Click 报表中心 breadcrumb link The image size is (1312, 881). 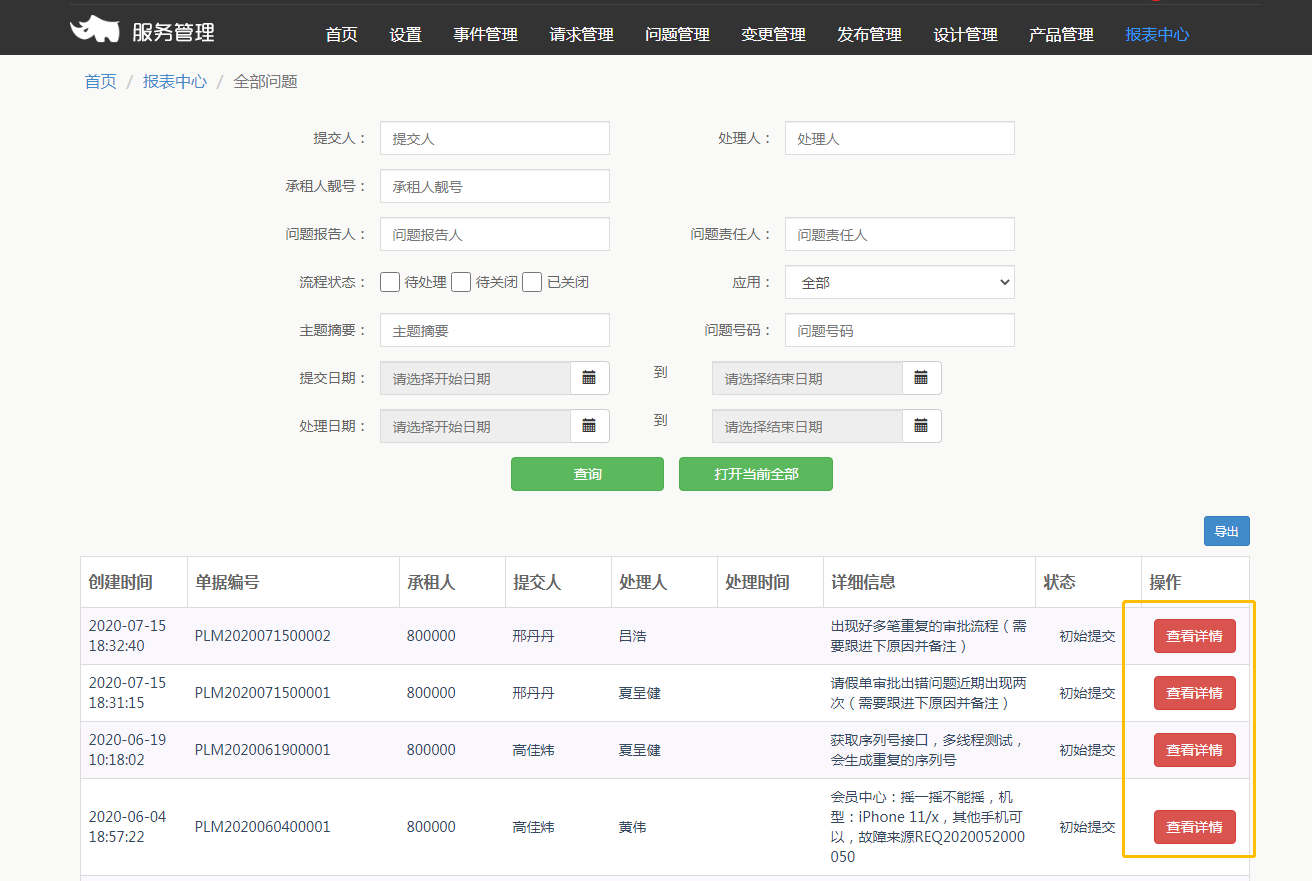[x=175, y=81]
